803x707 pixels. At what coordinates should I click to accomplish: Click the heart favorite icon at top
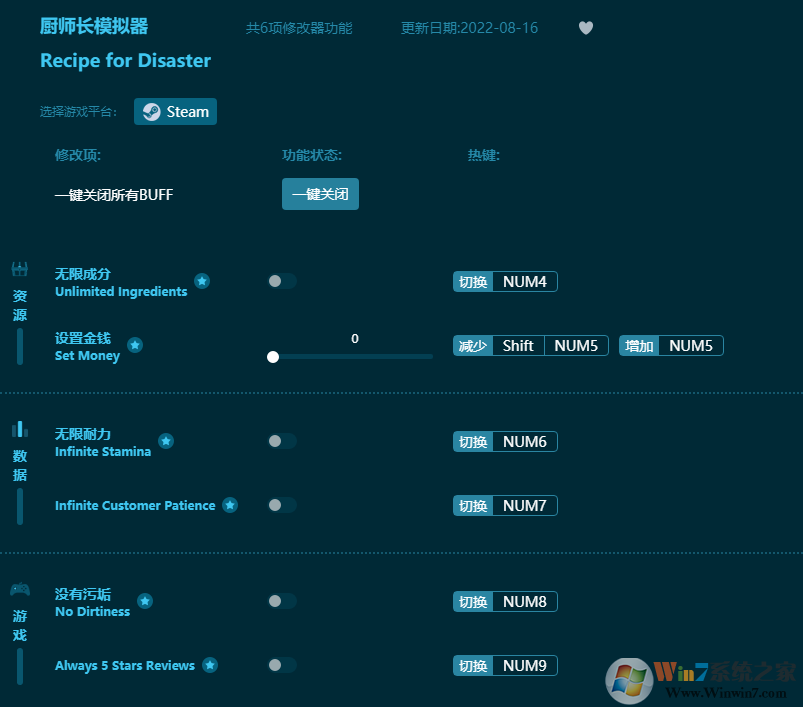(x=586, y=28)
